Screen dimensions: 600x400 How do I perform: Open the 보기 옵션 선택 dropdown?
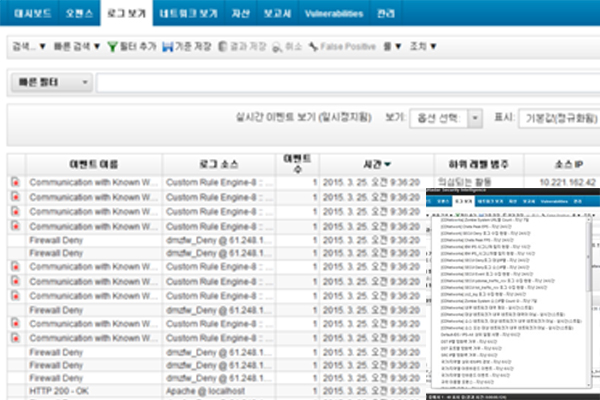(x=446, y=118)
